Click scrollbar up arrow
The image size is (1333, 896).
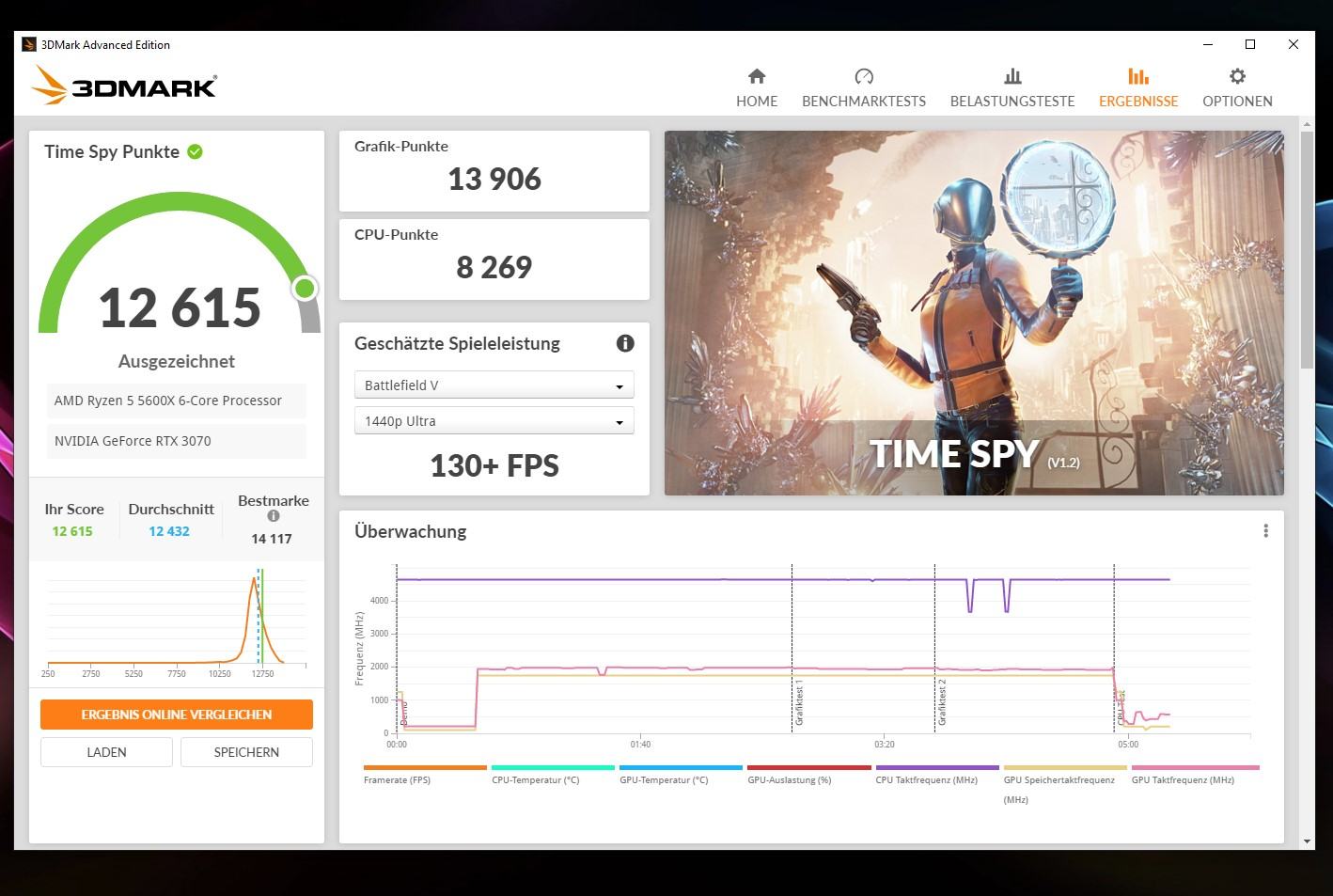click(x=1307, y=124)
